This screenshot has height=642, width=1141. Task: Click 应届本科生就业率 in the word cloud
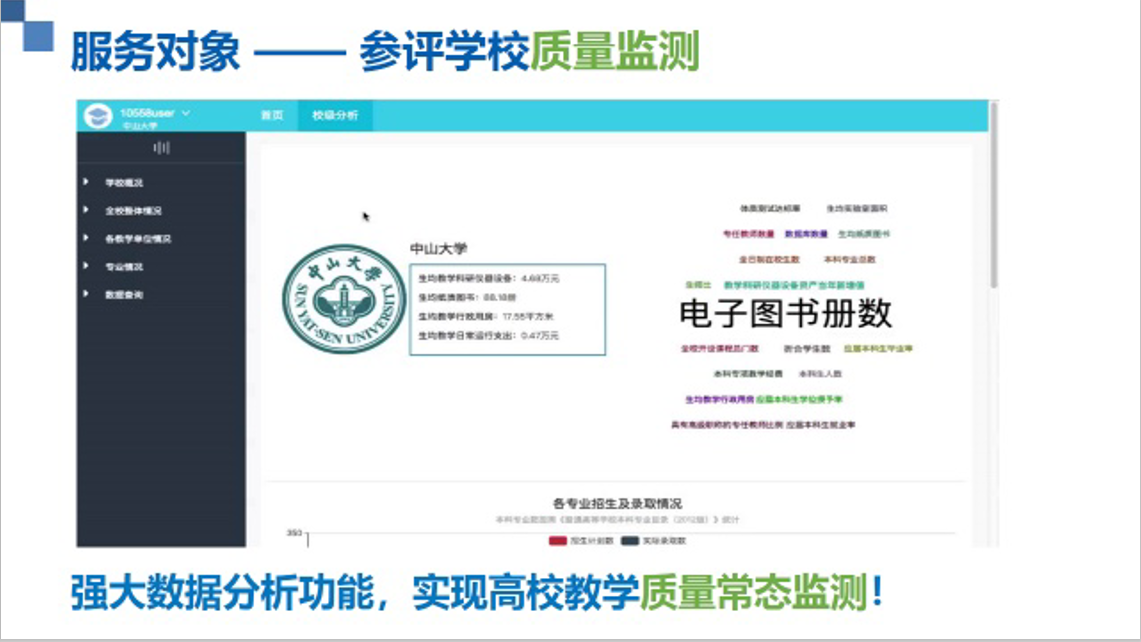click(820, 425)
